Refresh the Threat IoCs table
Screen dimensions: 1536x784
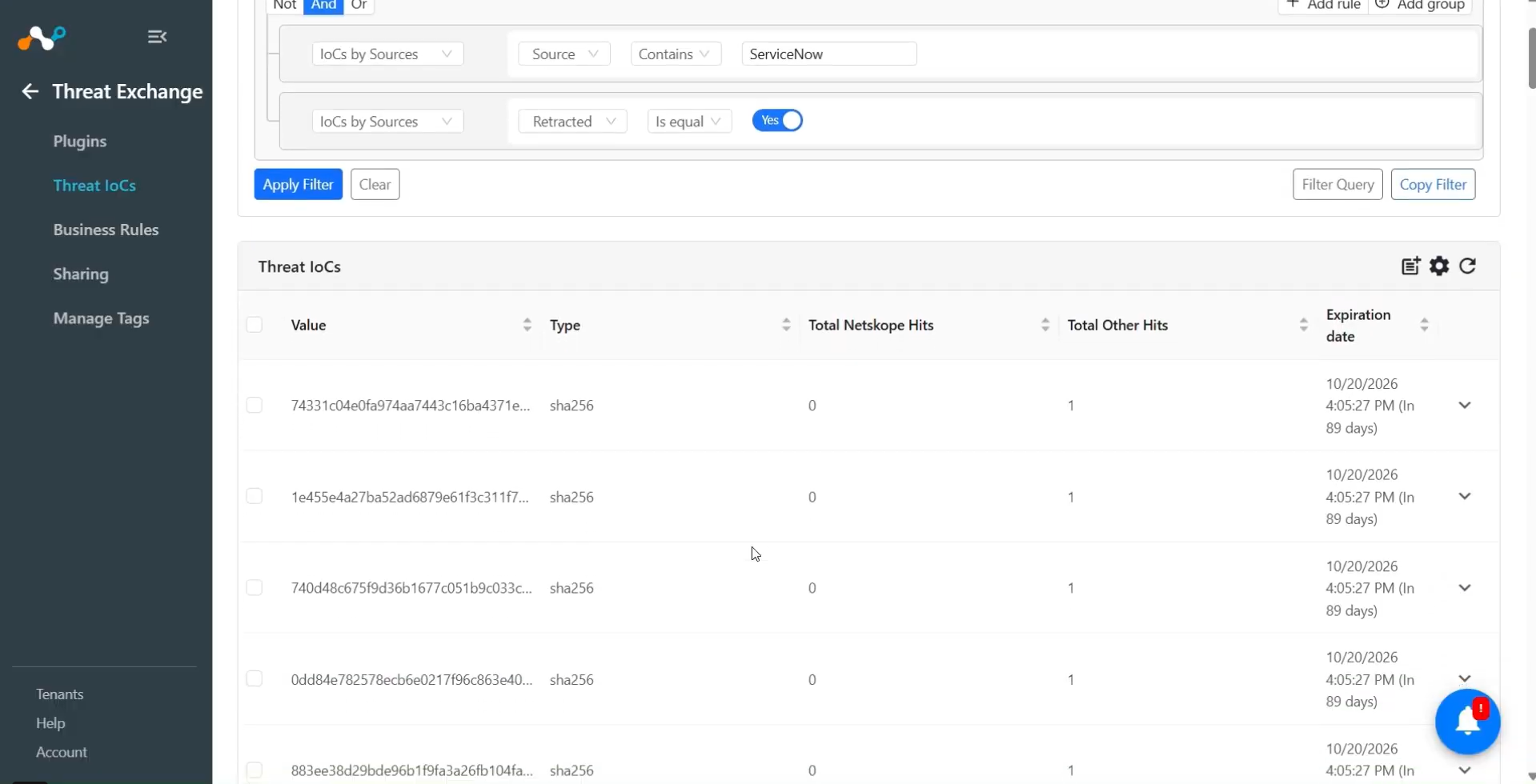point(1467,266)
